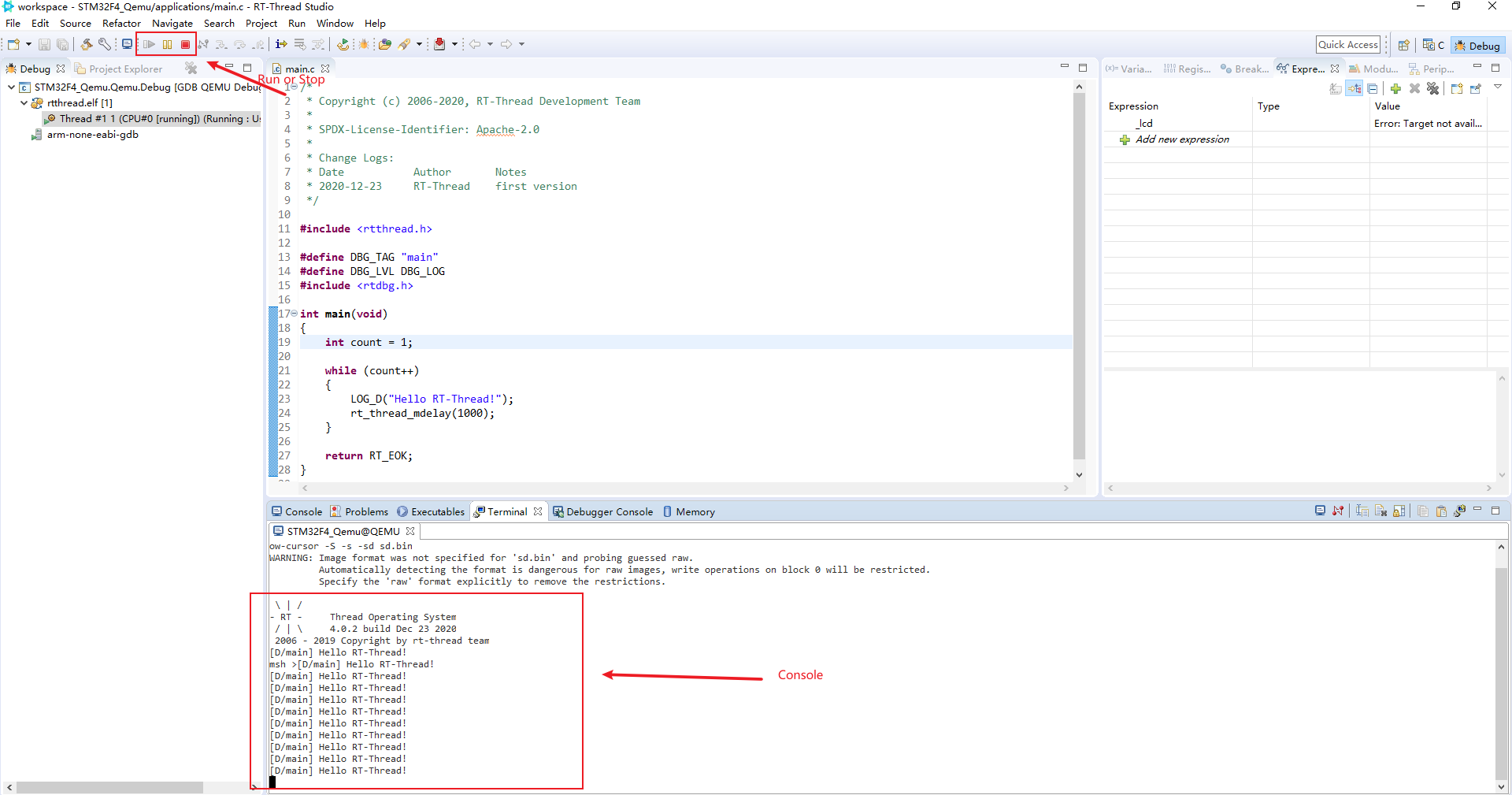Open the Run menu
Image resolution: width=1512 pixels, height=795 pixels.
tap(297, 24)
